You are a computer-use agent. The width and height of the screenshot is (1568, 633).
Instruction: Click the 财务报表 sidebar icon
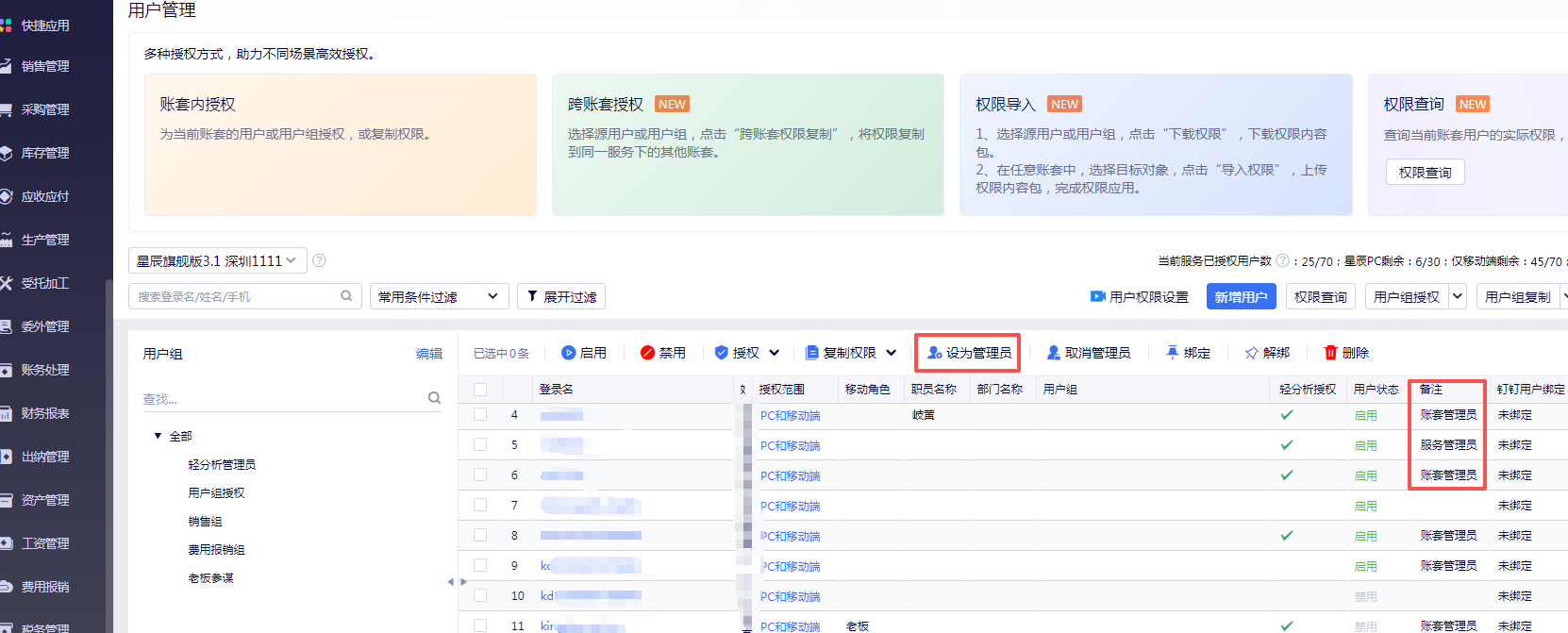6,413
